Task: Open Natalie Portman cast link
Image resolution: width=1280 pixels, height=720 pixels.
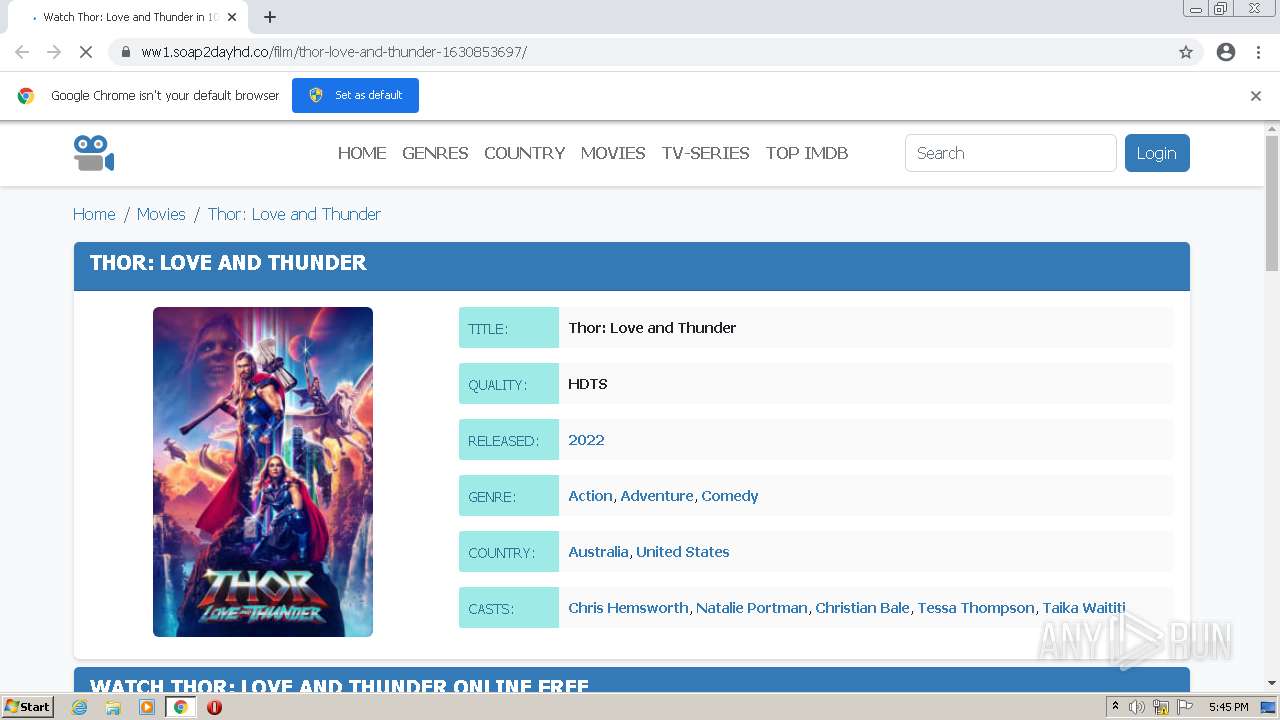Action: 752,608
